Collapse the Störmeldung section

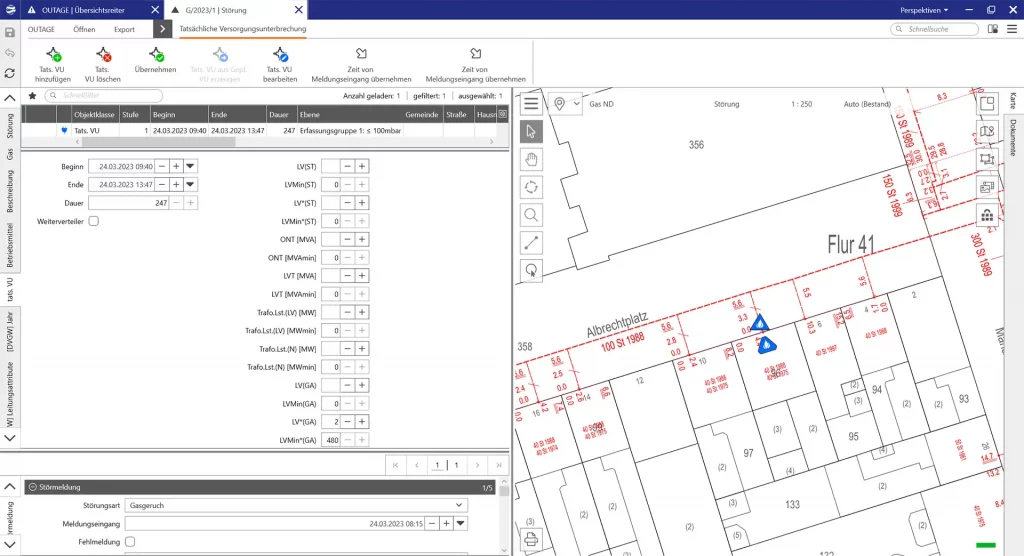pyautogui.click(x=32, y=487)
